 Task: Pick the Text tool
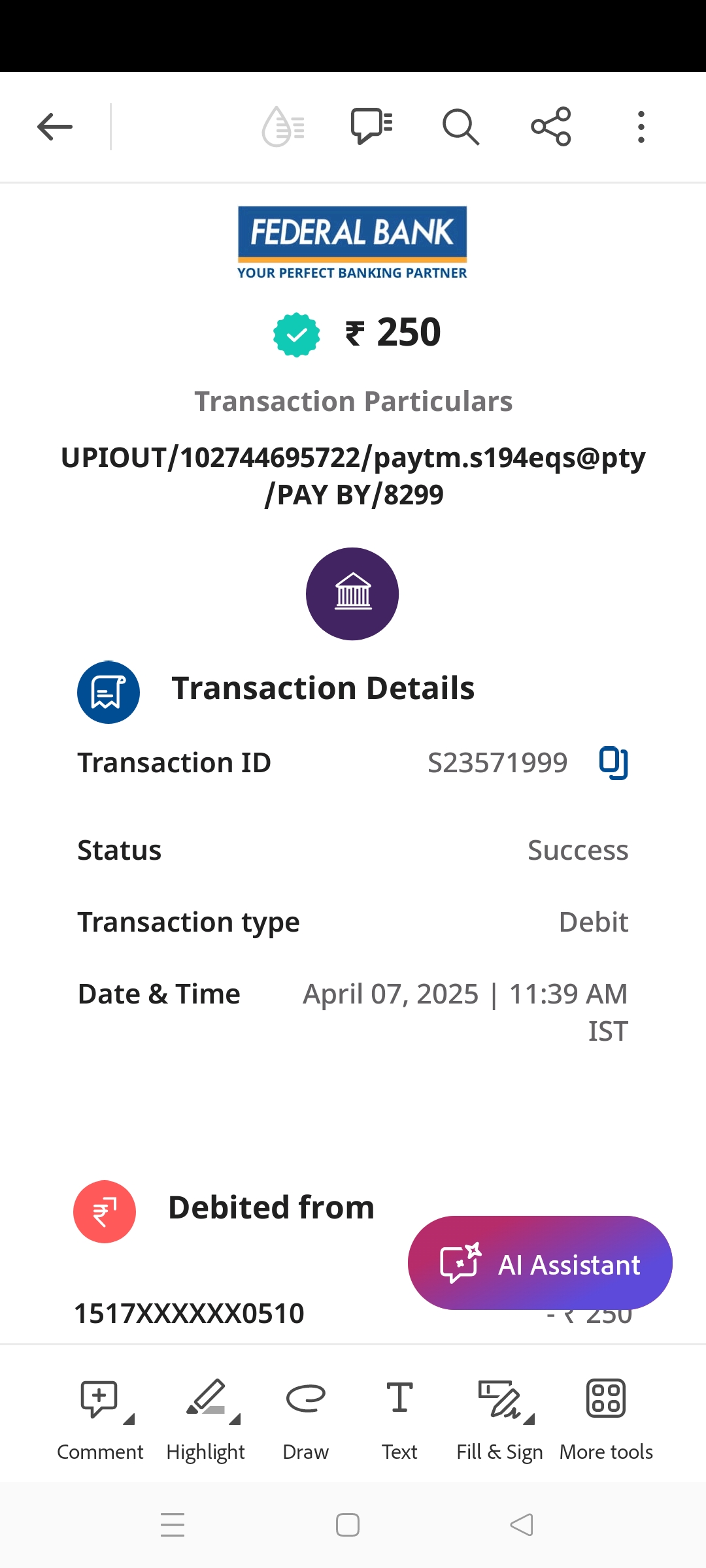pyautogui.click(x=399, y=1399)
